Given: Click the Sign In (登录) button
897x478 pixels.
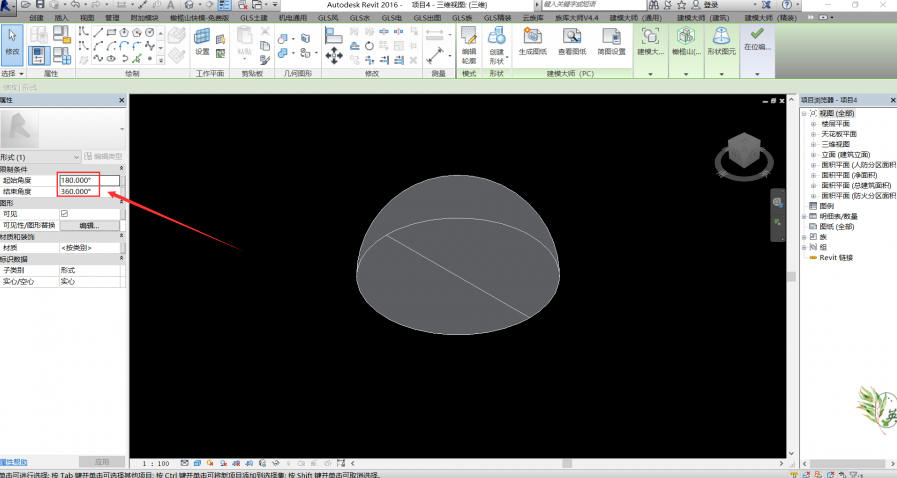Looking at the screenshot, I should point(705,5).
